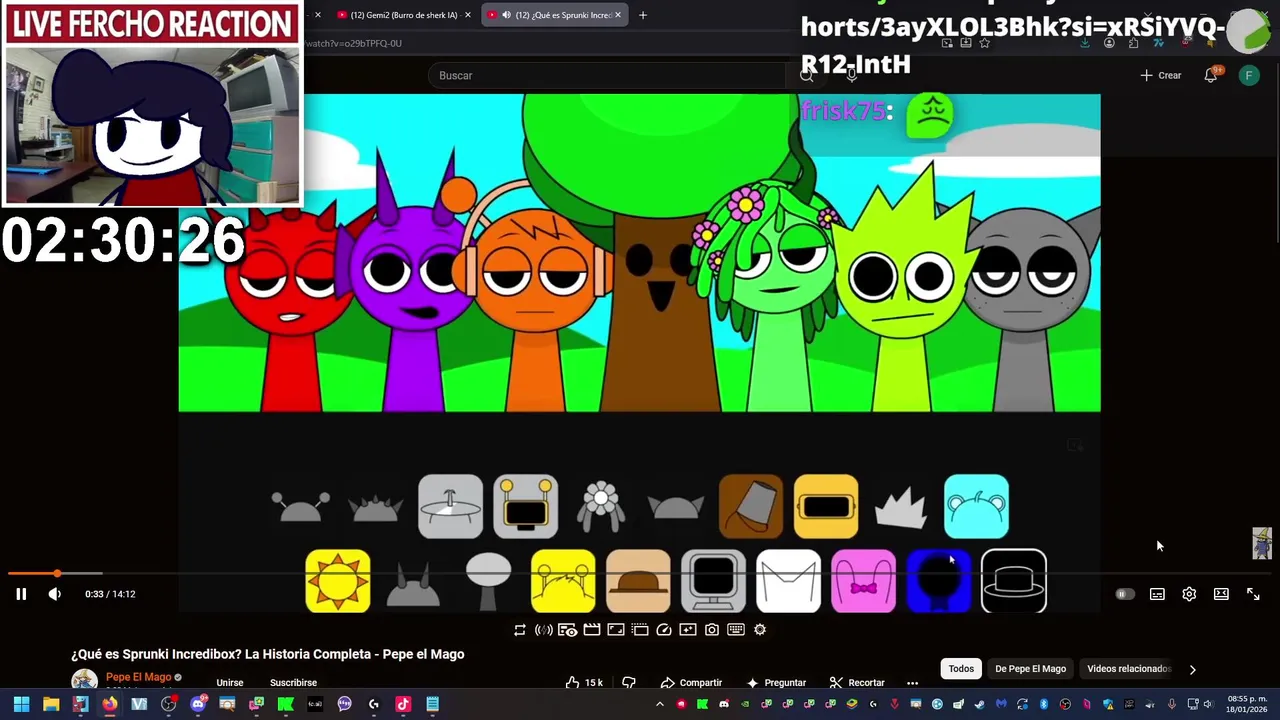Toggle the autoplay switch in the player

1125,594
